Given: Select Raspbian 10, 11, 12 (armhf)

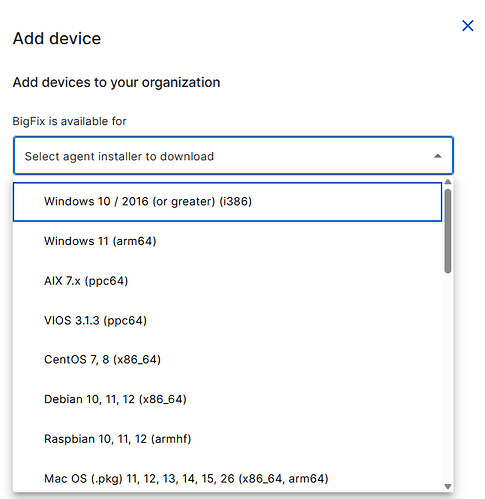Looking at the screenshot, I should (227, 439).
